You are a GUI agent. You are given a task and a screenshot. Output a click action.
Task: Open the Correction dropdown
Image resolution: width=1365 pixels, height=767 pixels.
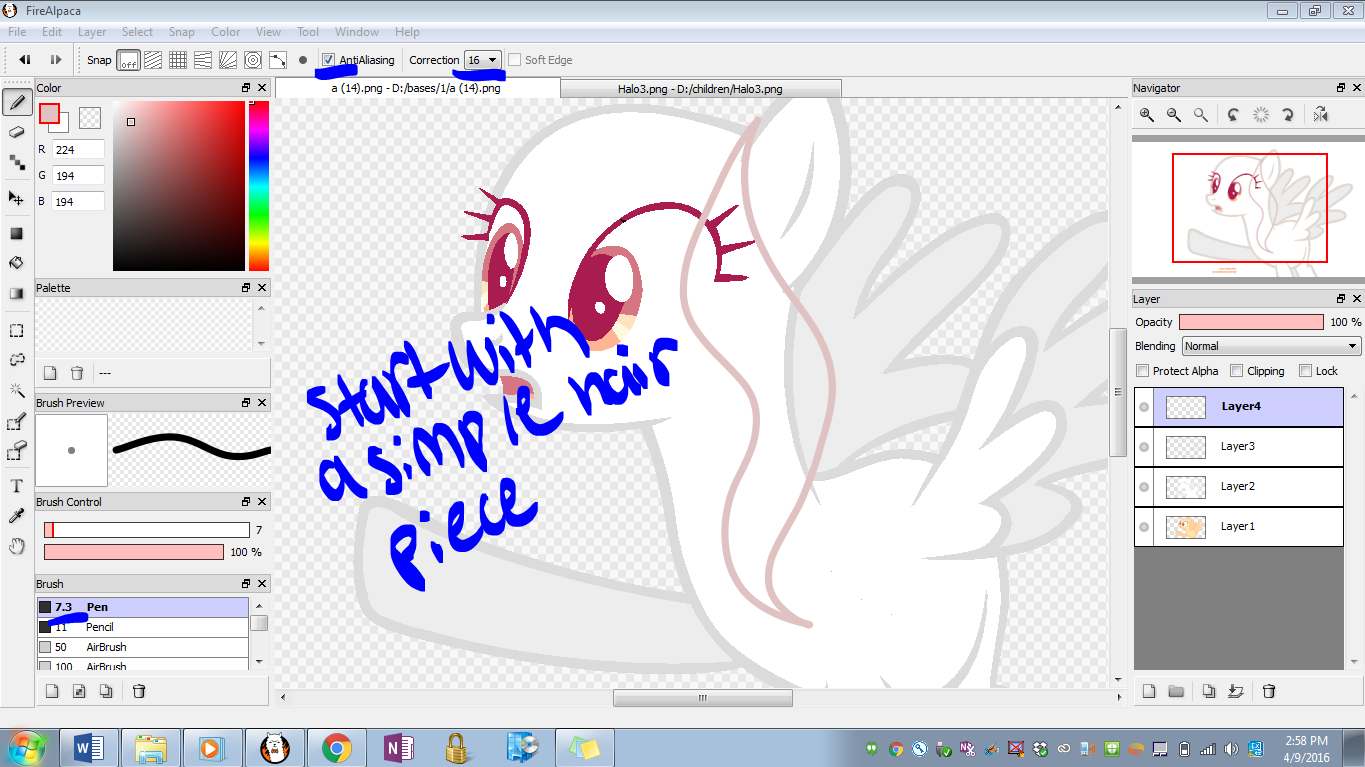click(483, 60)
